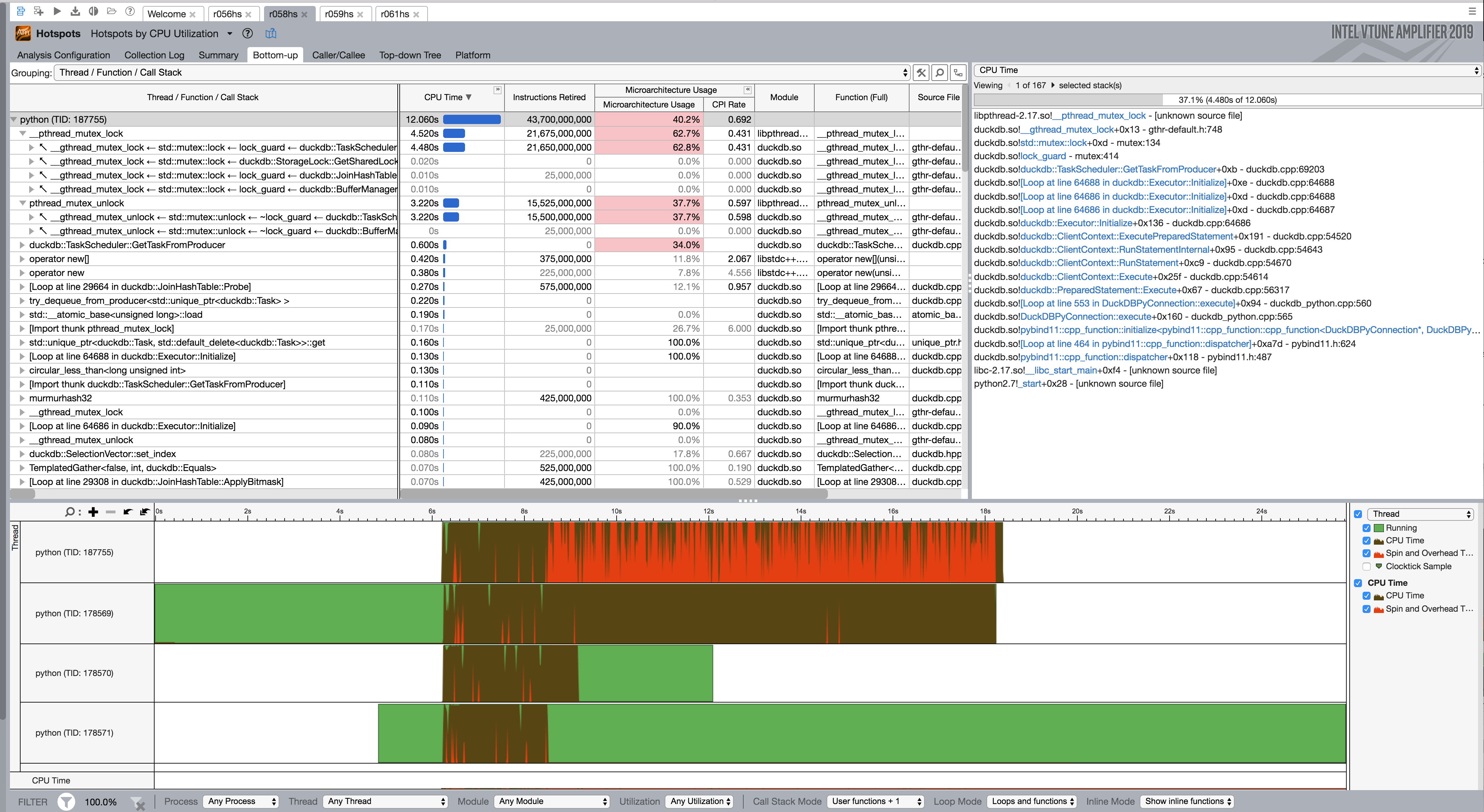Close the r059hs tab

tap(360, 14)
